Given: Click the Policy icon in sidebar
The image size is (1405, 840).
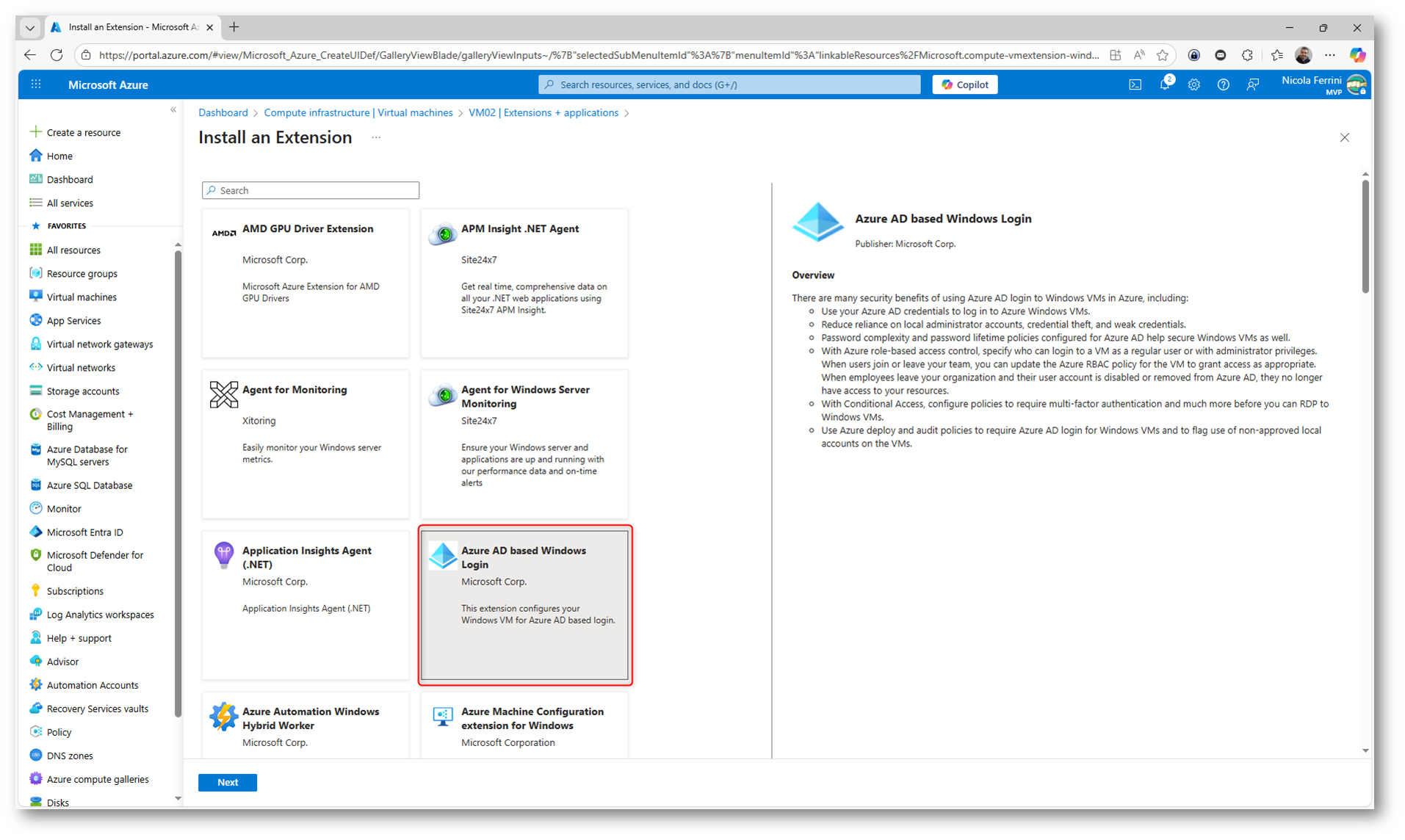Looking at the screenshot, I should (35, 731).
